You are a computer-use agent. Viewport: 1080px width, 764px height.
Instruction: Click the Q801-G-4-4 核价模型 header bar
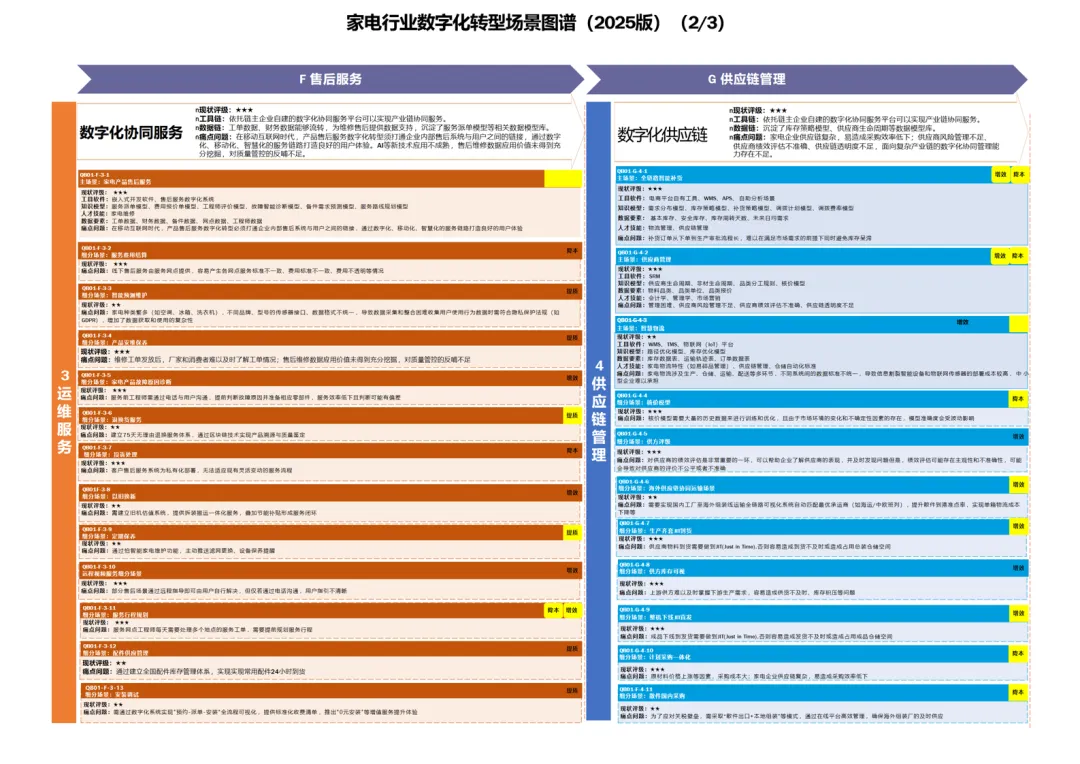821,399
